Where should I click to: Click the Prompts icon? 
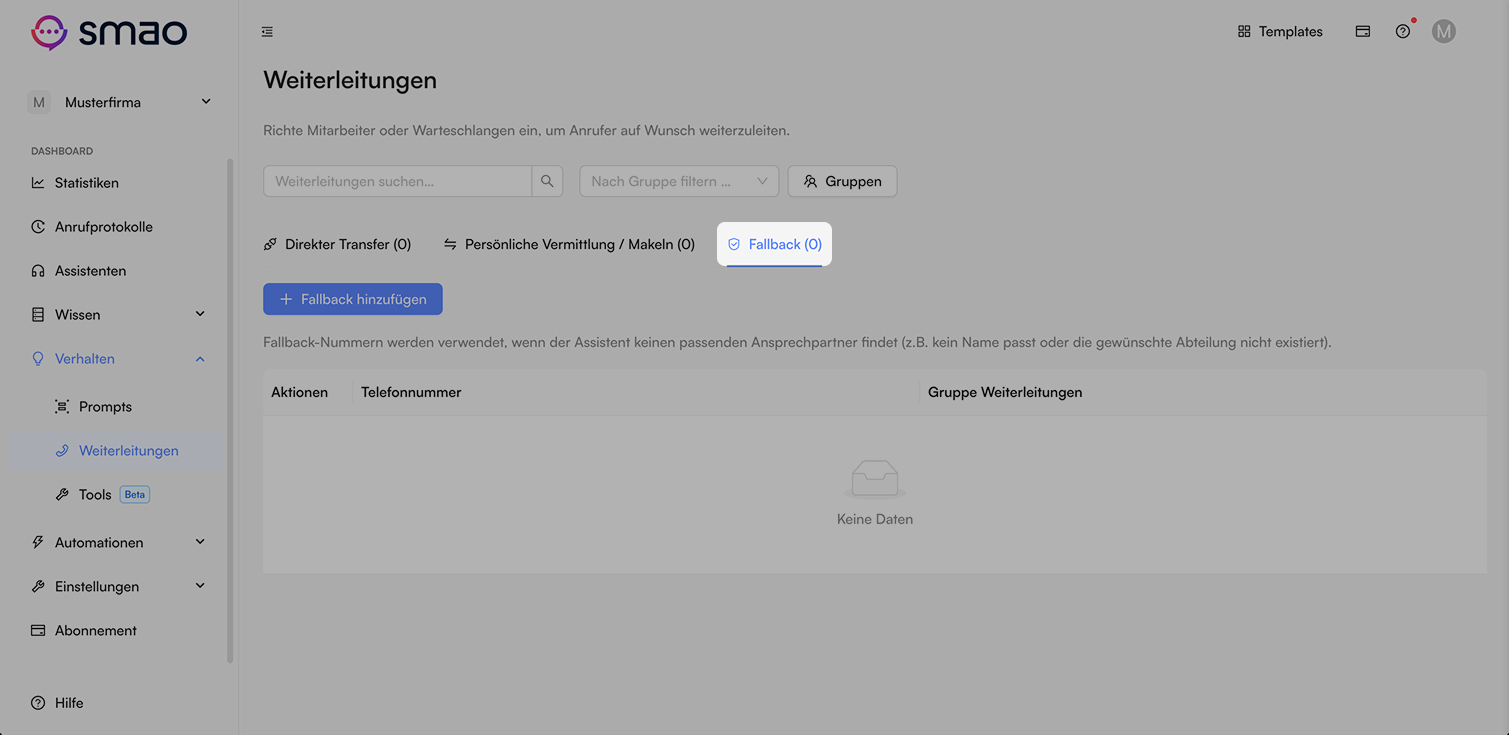click(x=62, y=407)
